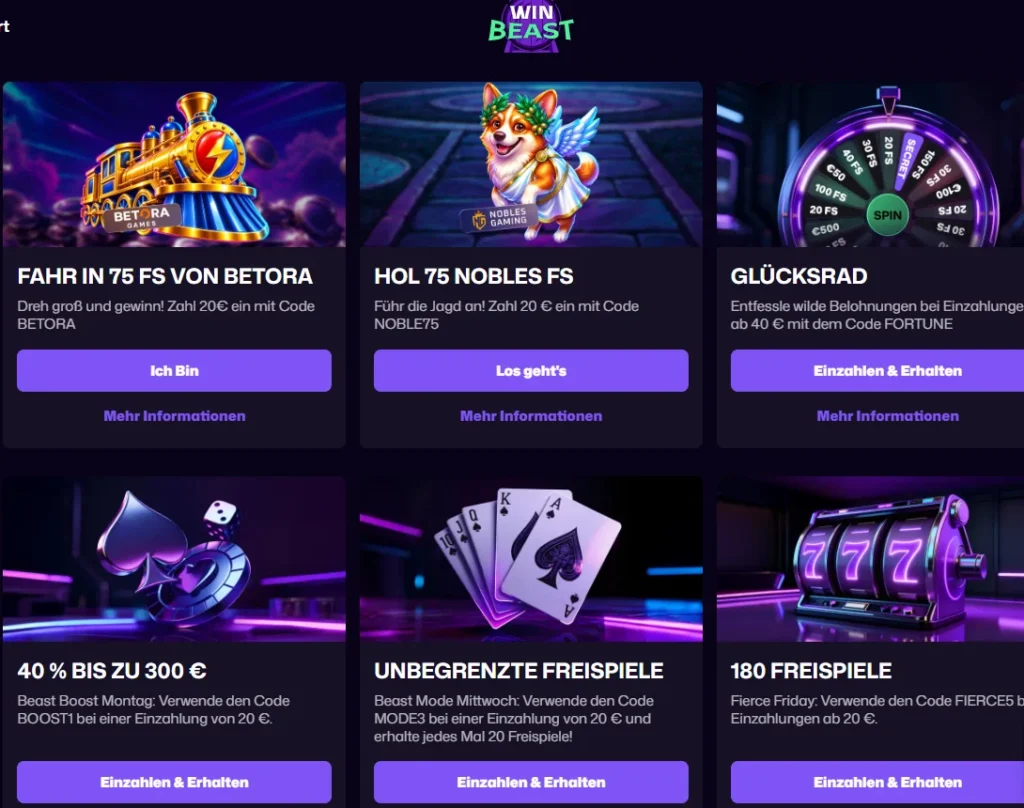Viewport: 1024px width, 808px height.
Task: Click Einzahlen & Erhalten under Glücksrad
Action: click(878, 370)
